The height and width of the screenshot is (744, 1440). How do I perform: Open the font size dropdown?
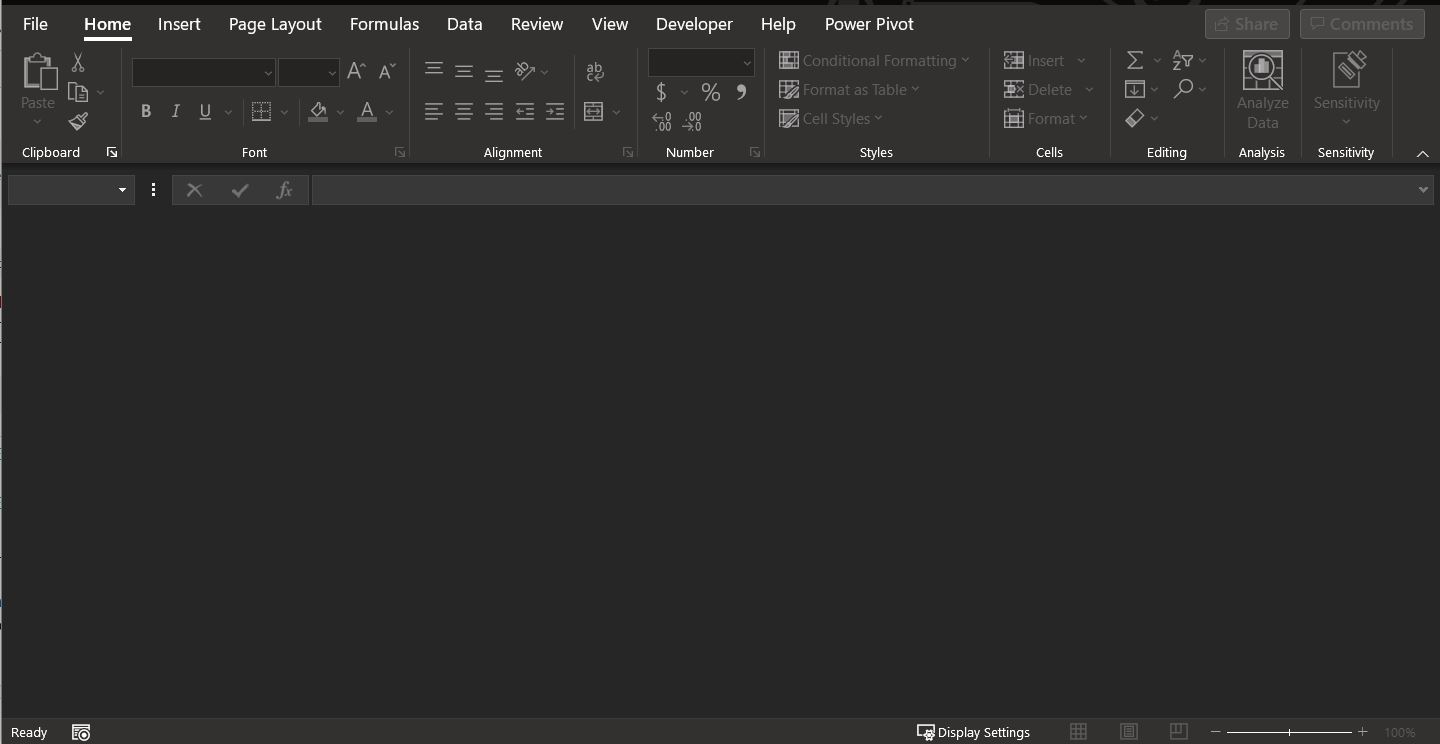[x=332, y=73]
